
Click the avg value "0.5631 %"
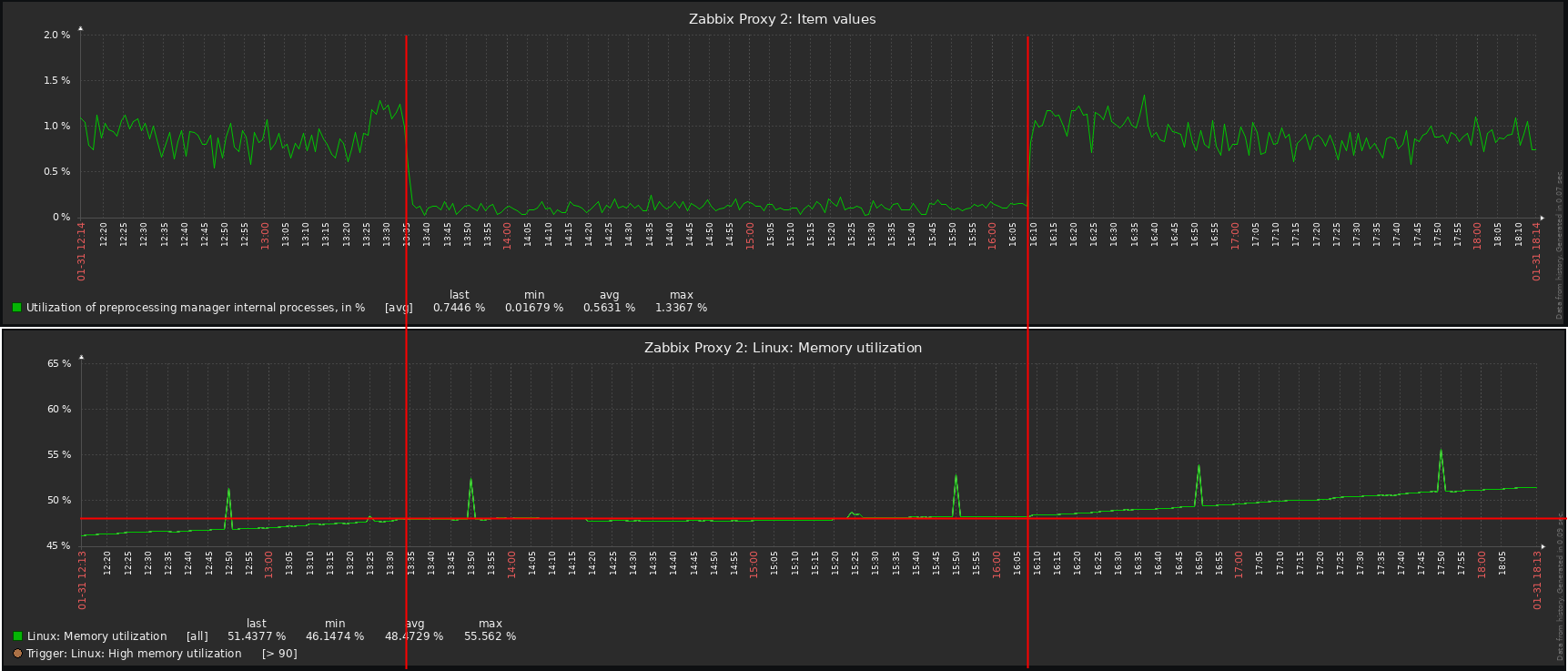coord(609,308)
